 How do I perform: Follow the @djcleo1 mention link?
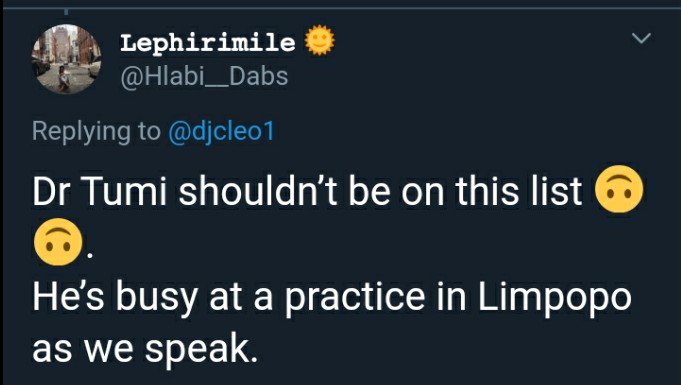[221, 131]
